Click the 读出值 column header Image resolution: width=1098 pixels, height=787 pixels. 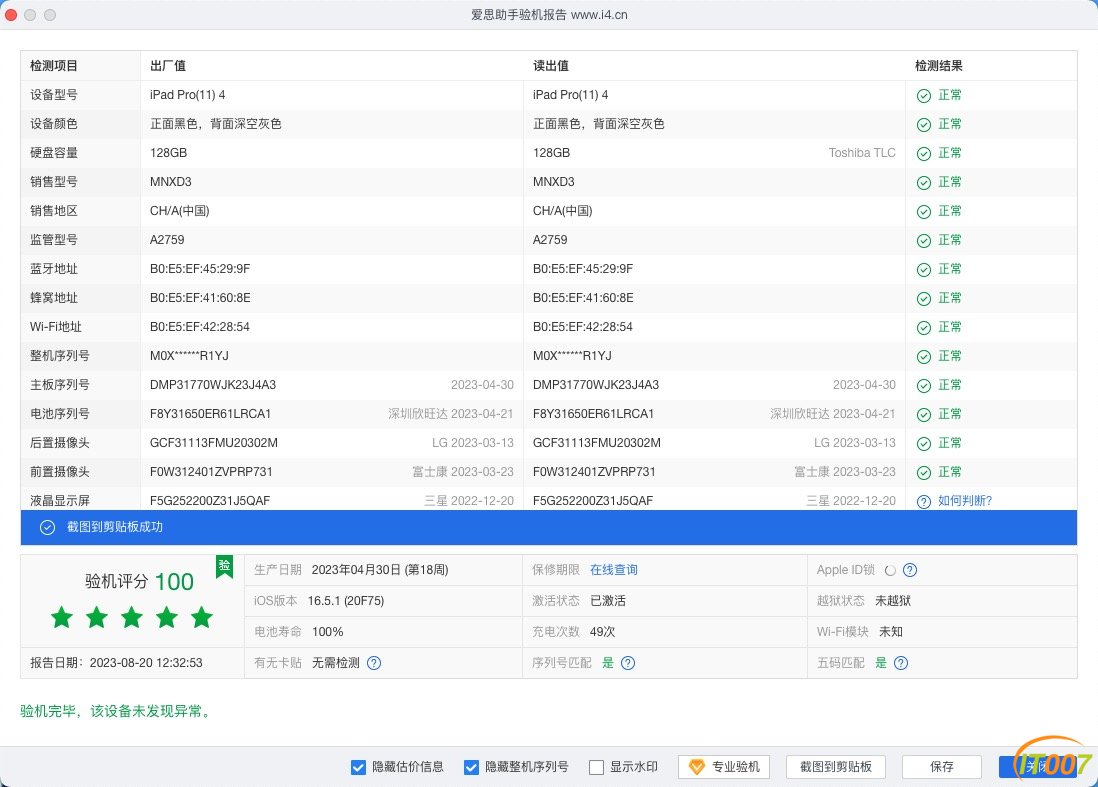coord(550,66)
